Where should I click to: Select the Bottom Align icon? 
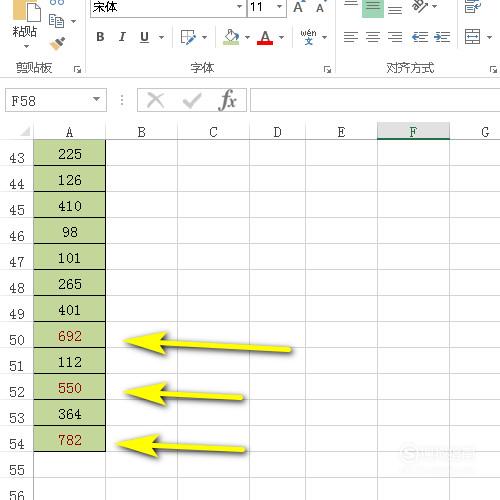395,9
